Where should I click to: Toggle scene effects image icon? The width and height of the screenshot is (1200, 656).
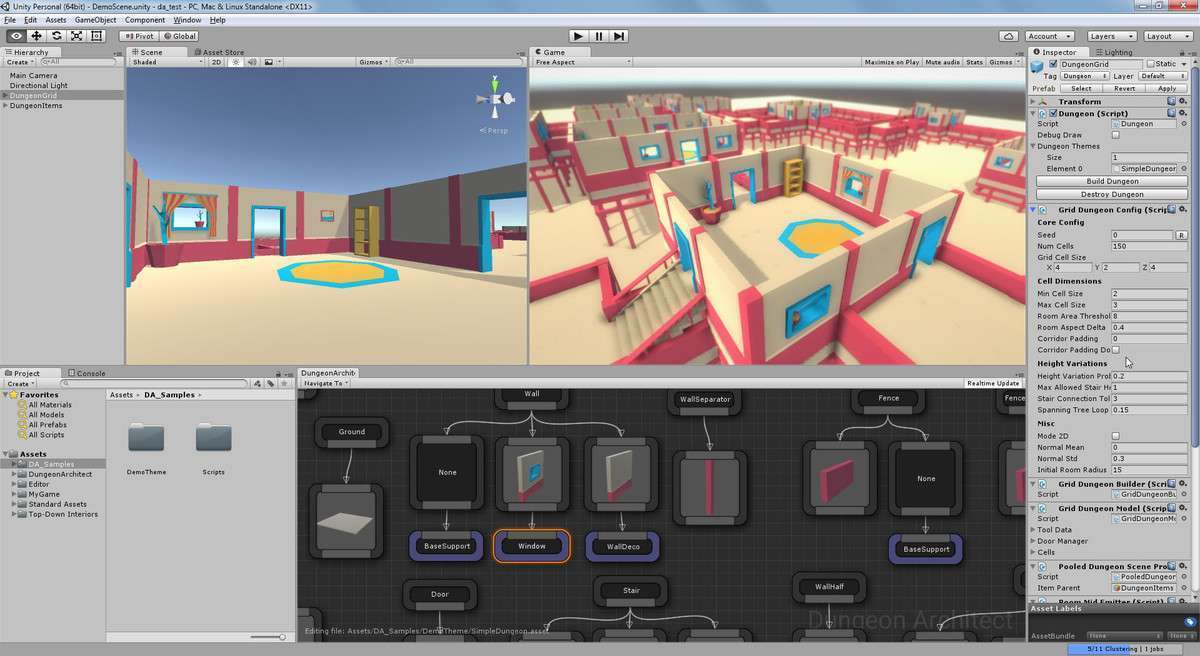[x=269, y=62]
